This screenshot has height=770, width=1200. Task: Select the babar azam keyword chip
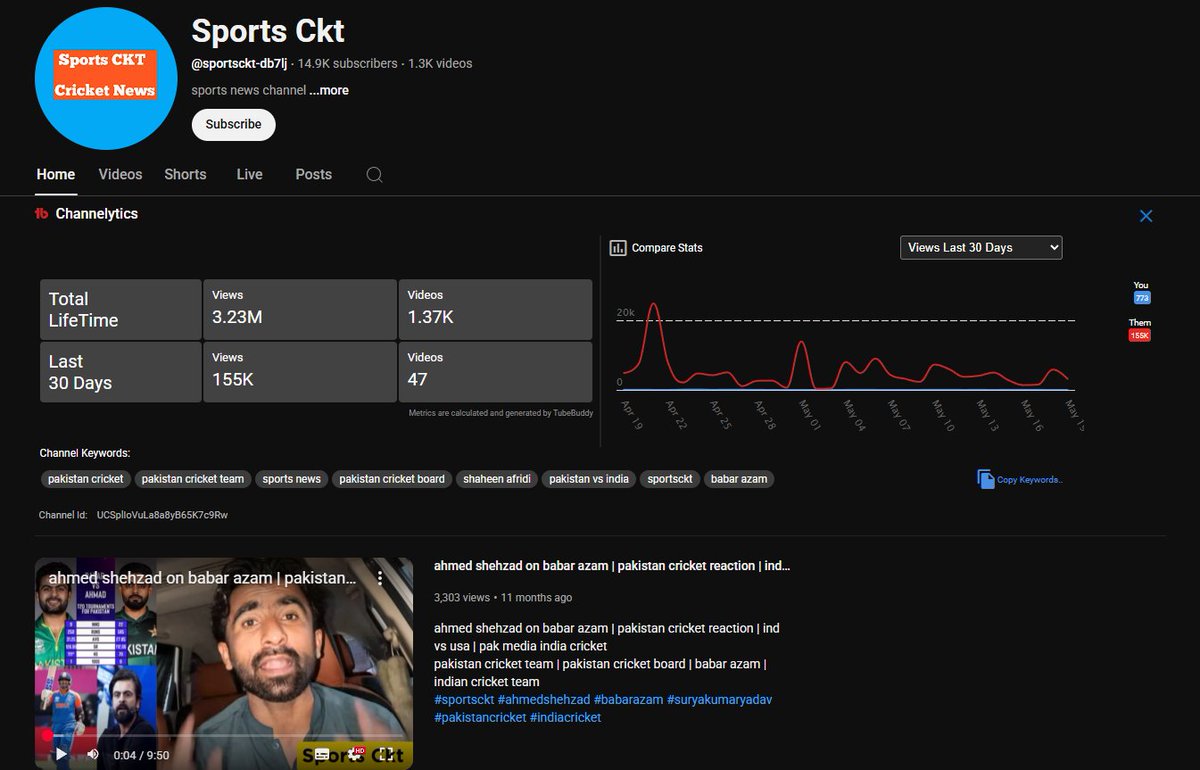click(739, 479)
